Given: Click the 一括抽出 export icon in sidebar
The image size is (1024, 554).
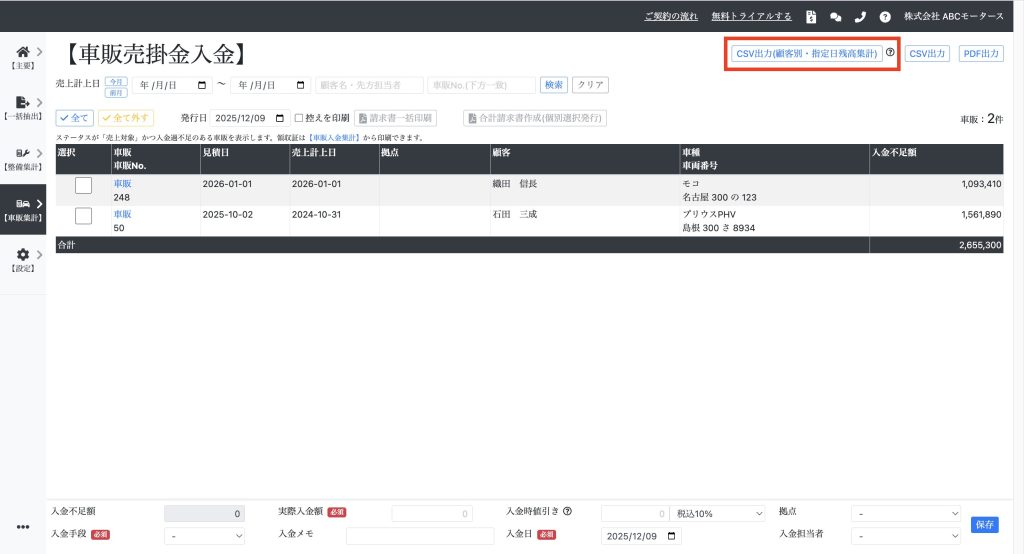Looking at the screenshot, I should point(22,102).
